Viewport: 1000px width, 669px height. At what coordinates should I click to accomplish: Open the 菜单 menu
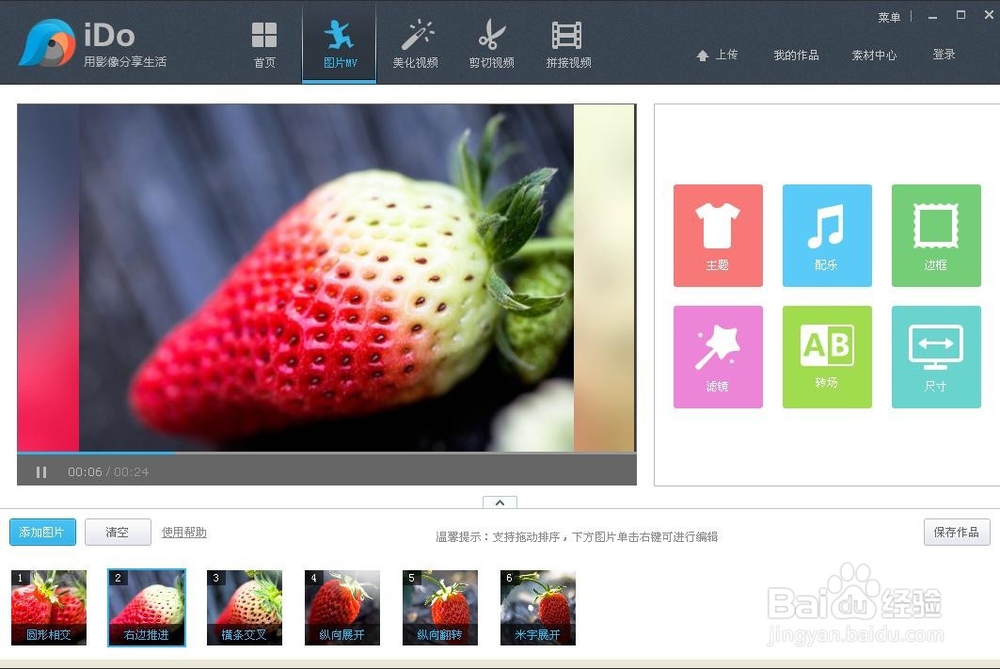(888, 16)
